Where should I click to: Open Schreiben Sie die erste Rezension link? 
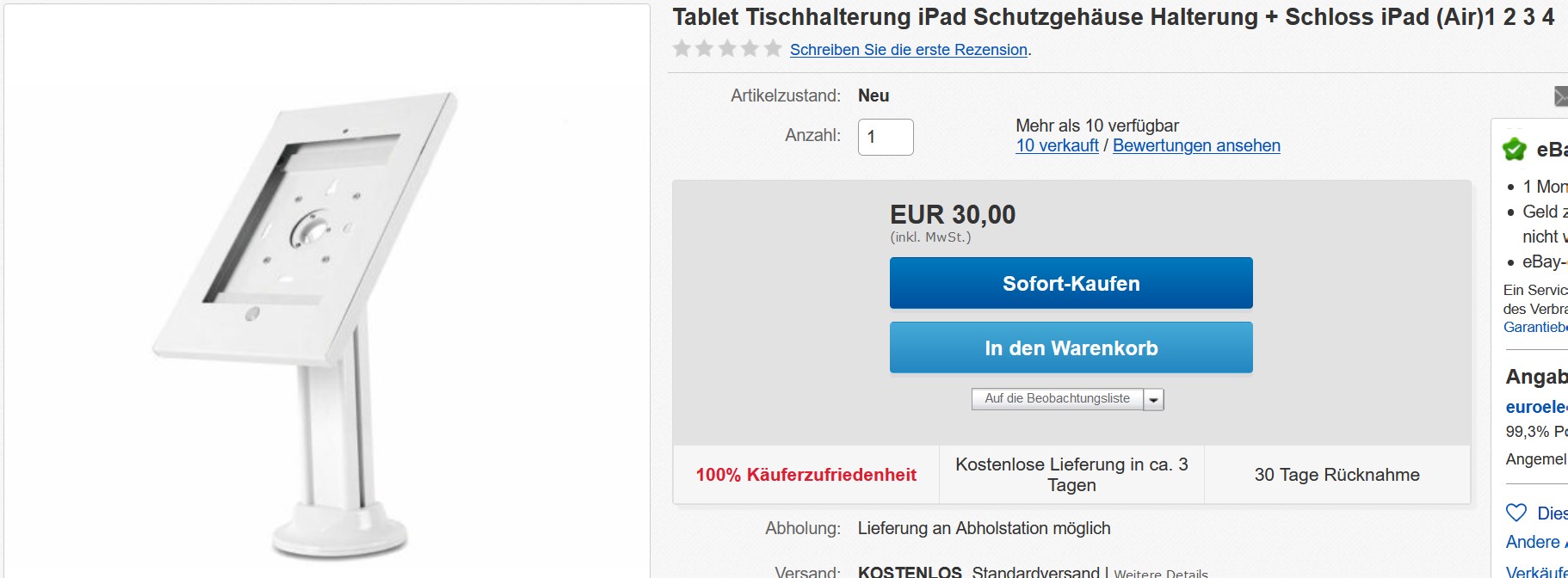909,50
